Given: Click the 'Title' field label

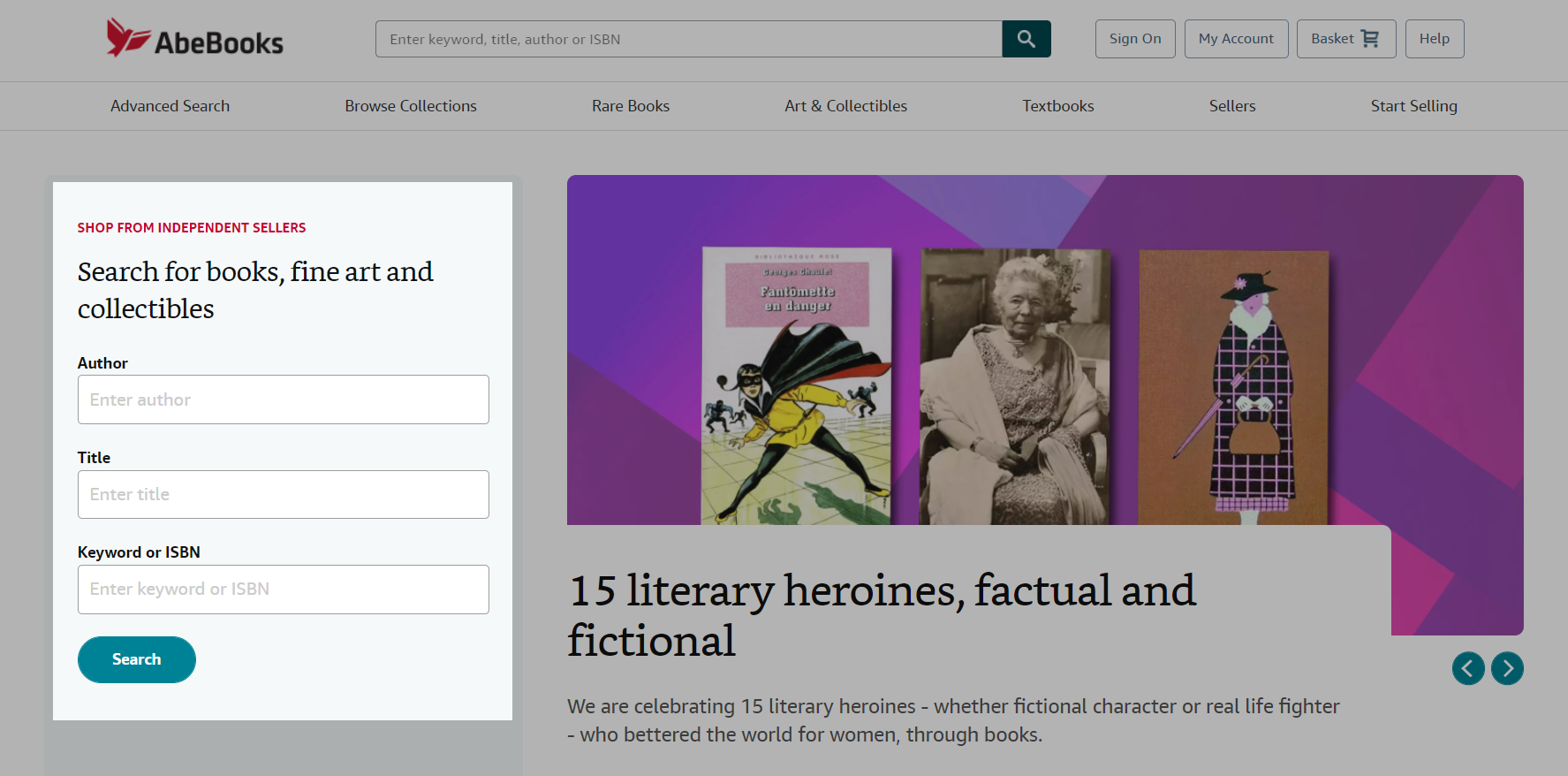Looking at the screenshot, I should 94,458.
